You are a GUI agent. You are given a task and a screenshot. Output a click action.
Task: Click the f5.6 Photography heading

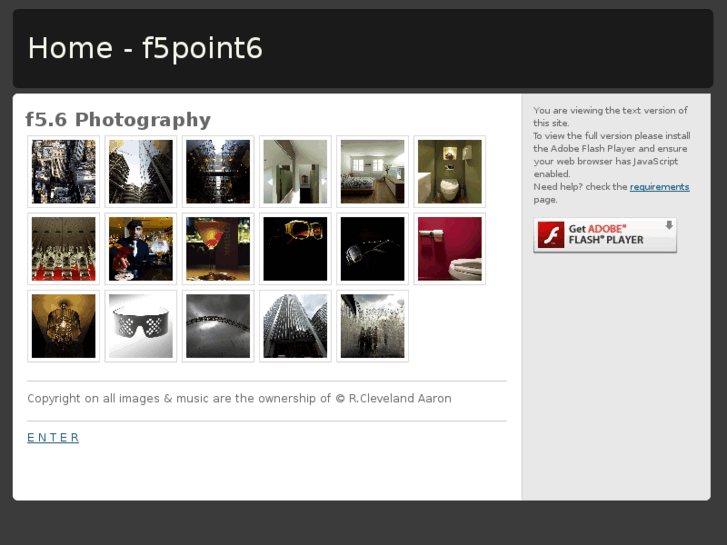118,120
